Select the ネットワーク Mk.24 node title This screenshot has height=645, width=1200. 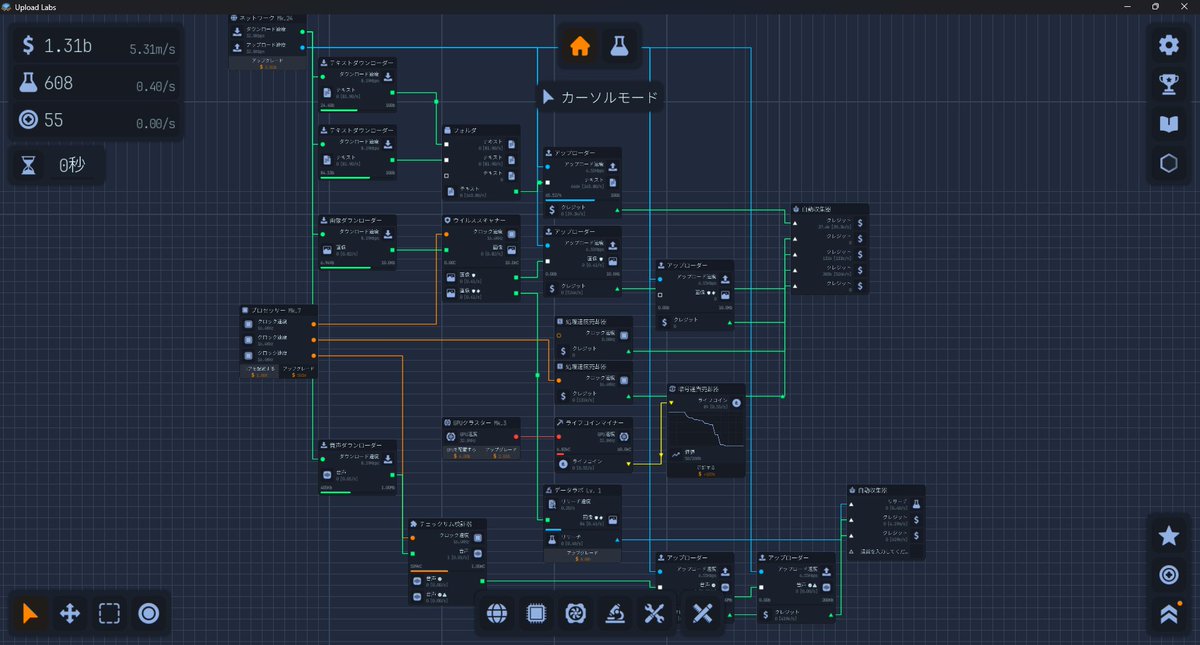265,18
